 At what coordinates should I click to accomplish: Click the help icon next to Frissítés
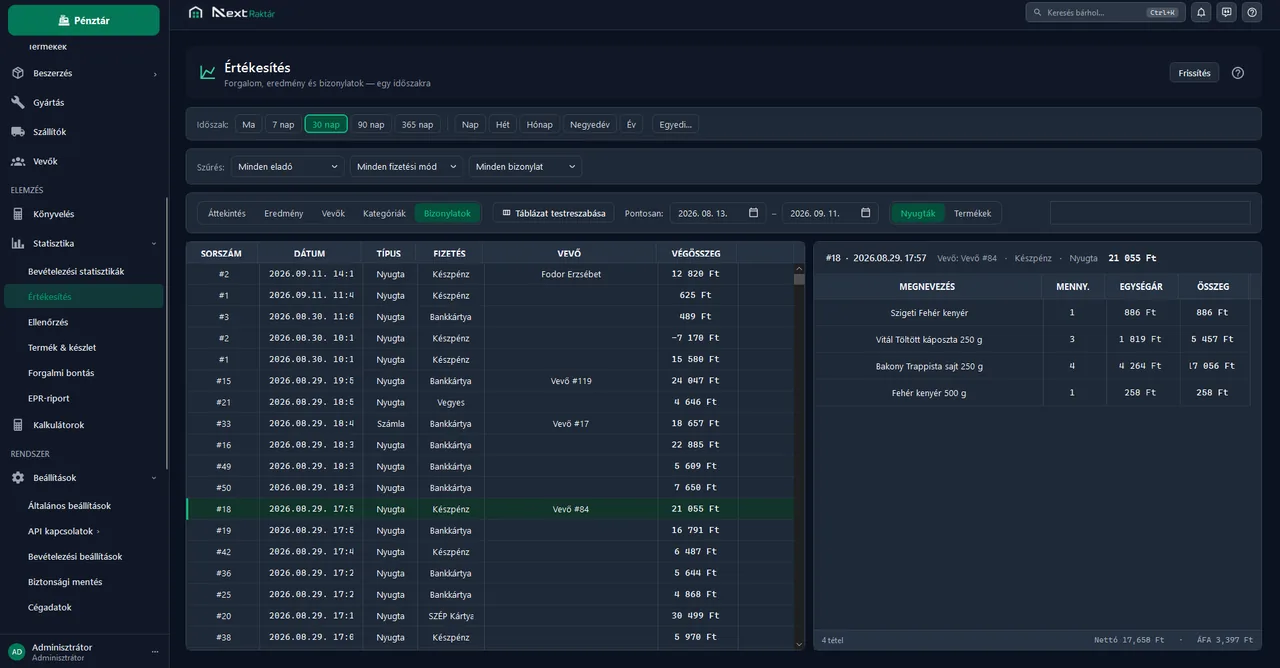pyautogui.click(x=1238, y=73)
